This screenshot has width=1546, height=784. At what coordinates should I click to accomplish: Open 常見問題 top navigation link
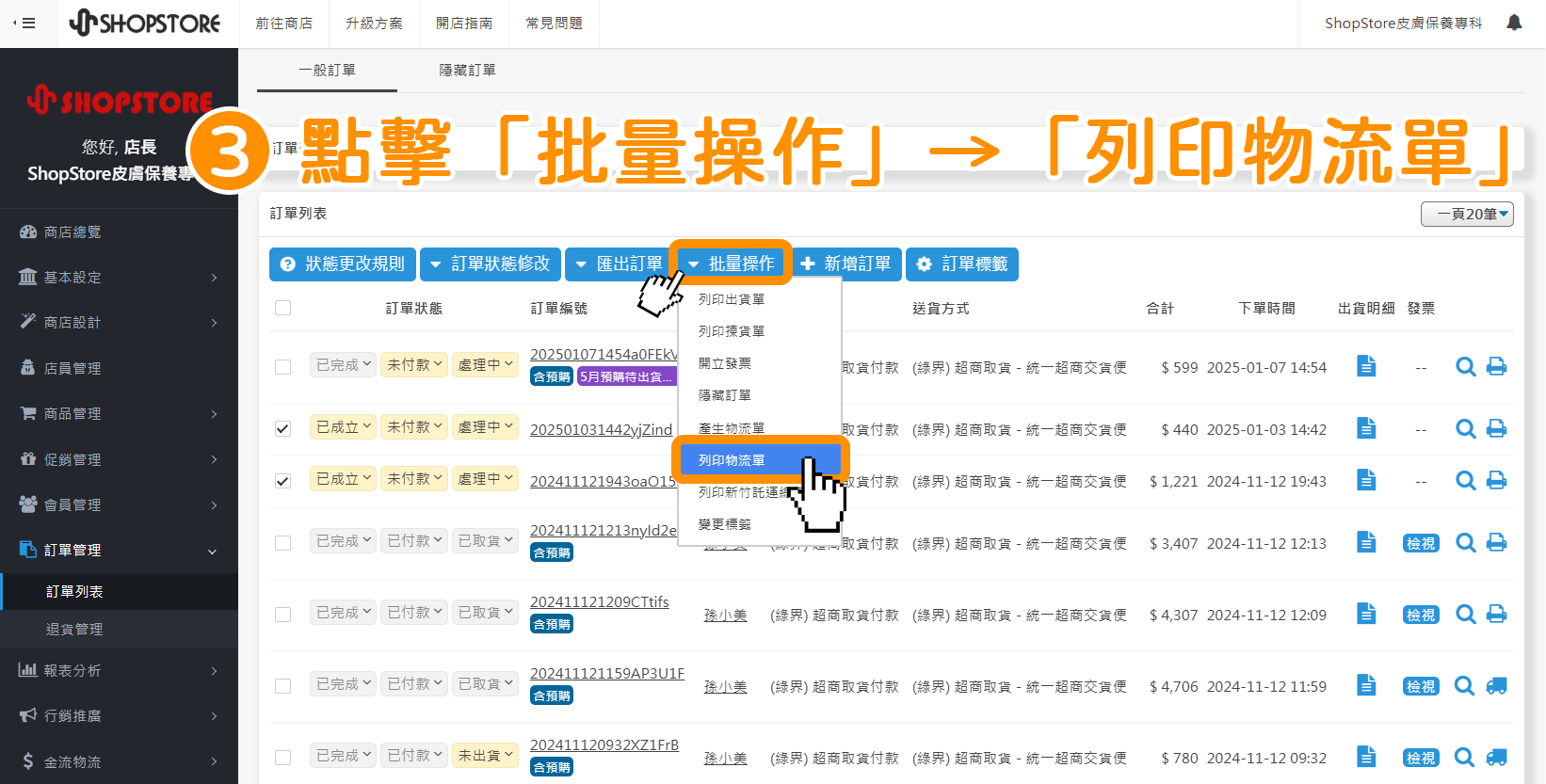pyautogui.click(x=555, y=24)
